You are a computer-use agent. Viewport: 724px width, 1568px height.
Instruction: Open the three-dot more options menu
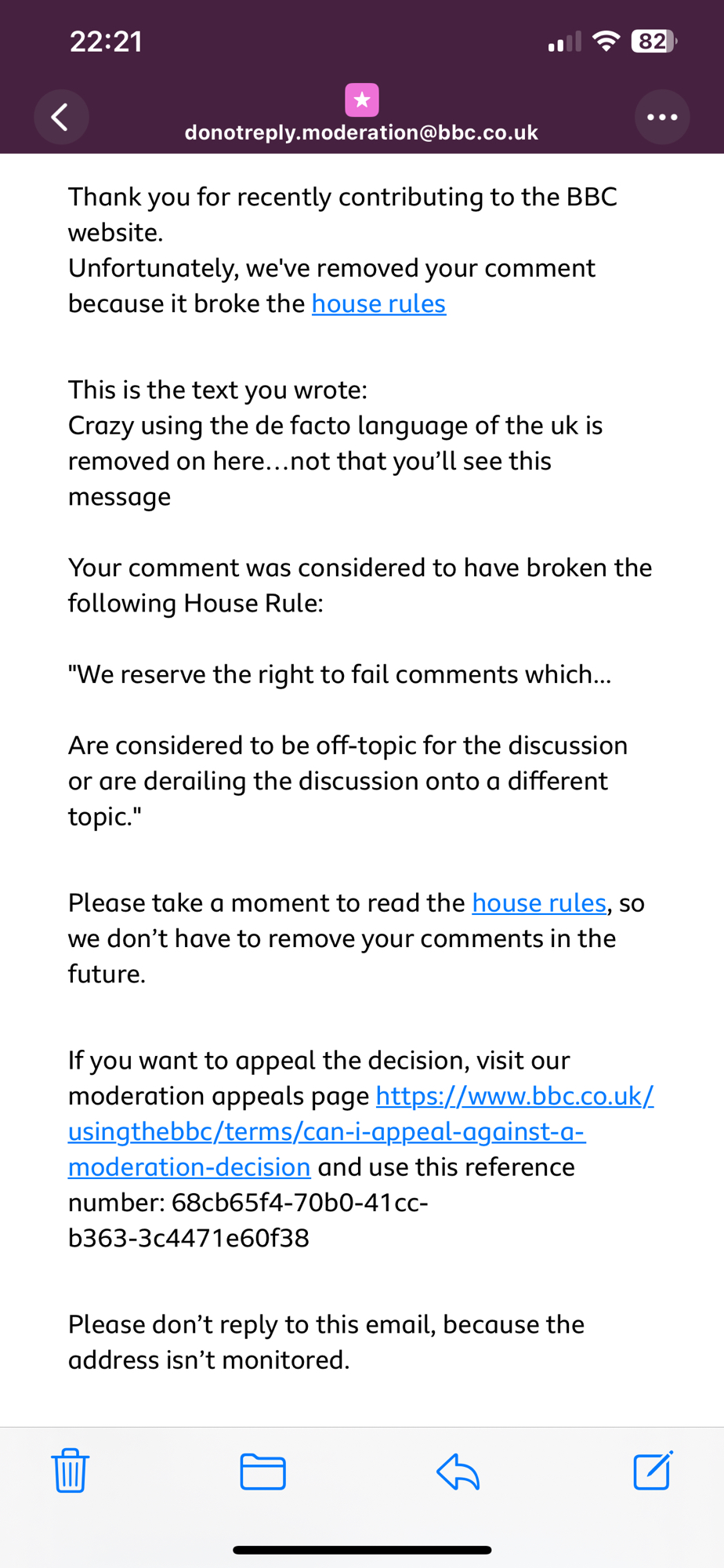click(x=662, y=118)
